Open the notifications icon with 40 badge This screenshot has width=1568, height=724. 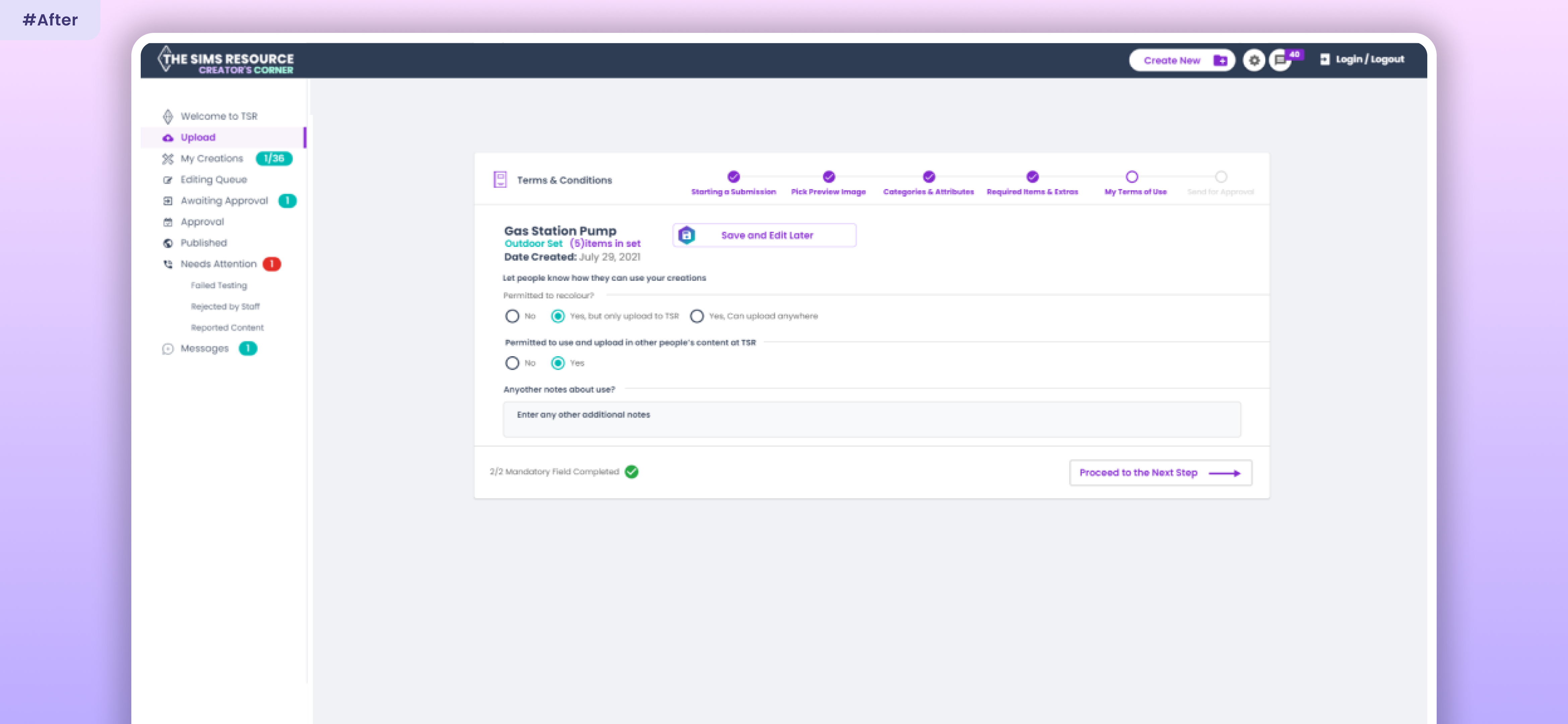pyautogui.click(x=1280, y=60)
